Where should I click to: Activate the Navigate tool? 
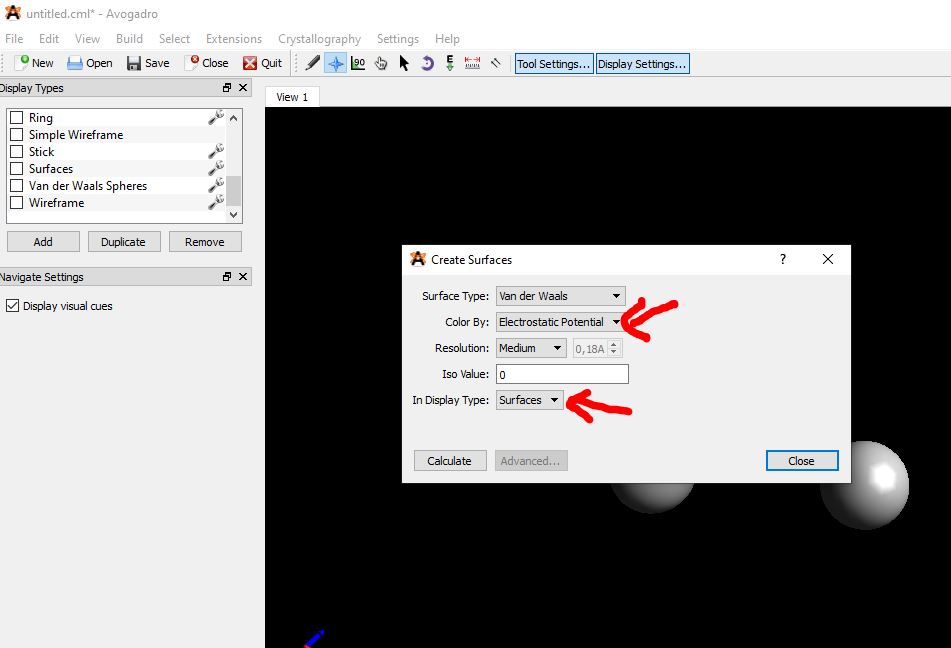[336, 63]
